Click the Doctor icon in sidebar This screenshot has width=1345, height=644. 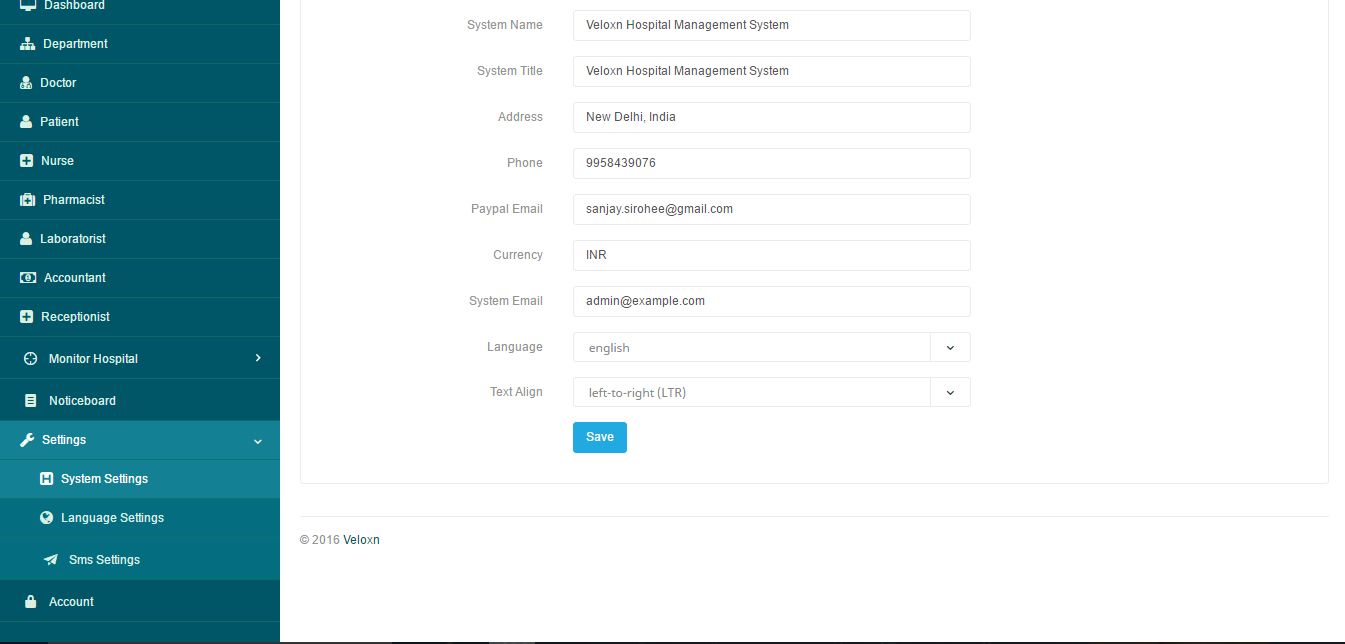(x=27, y=83)
